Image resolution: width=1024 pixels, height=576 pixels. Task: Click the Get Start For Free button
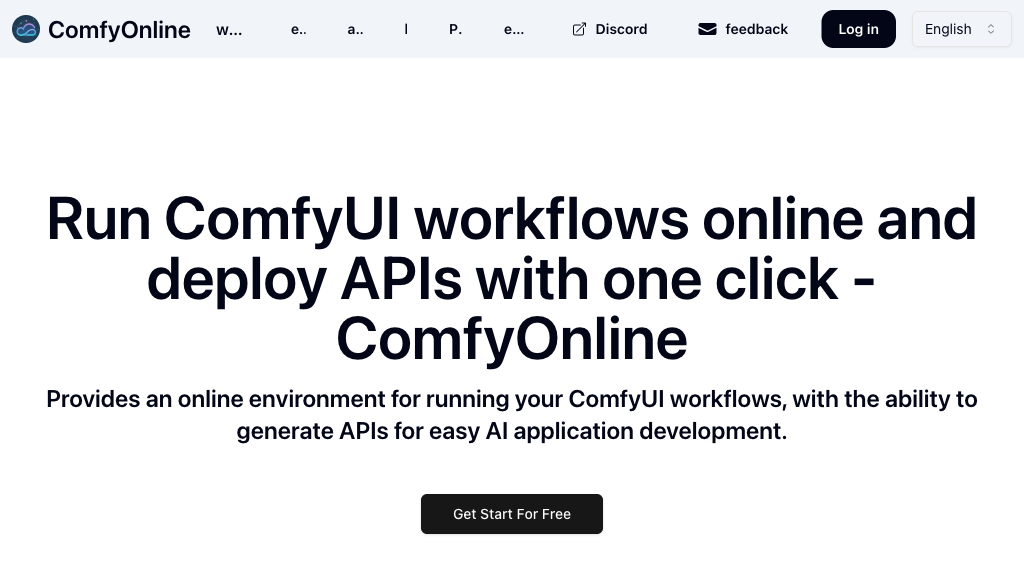(512, 514)
